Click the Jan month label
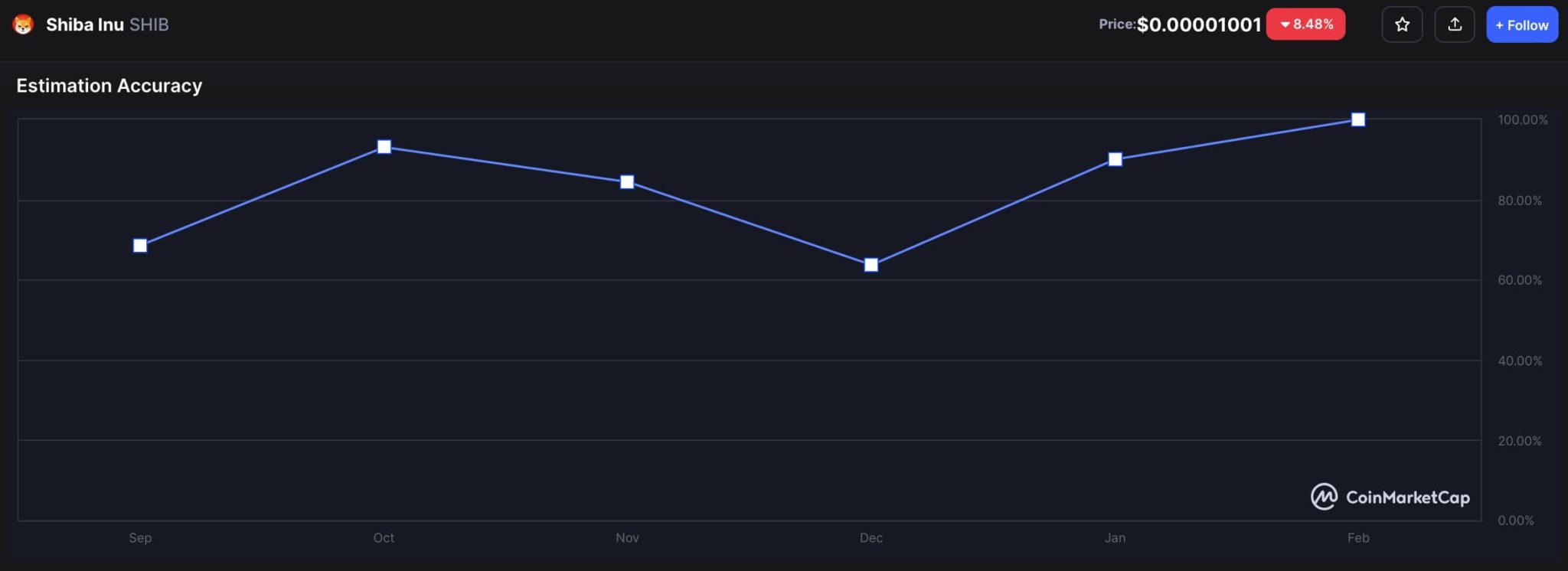The height and width of the screenshot is (571, 1568). [1115, 538]
